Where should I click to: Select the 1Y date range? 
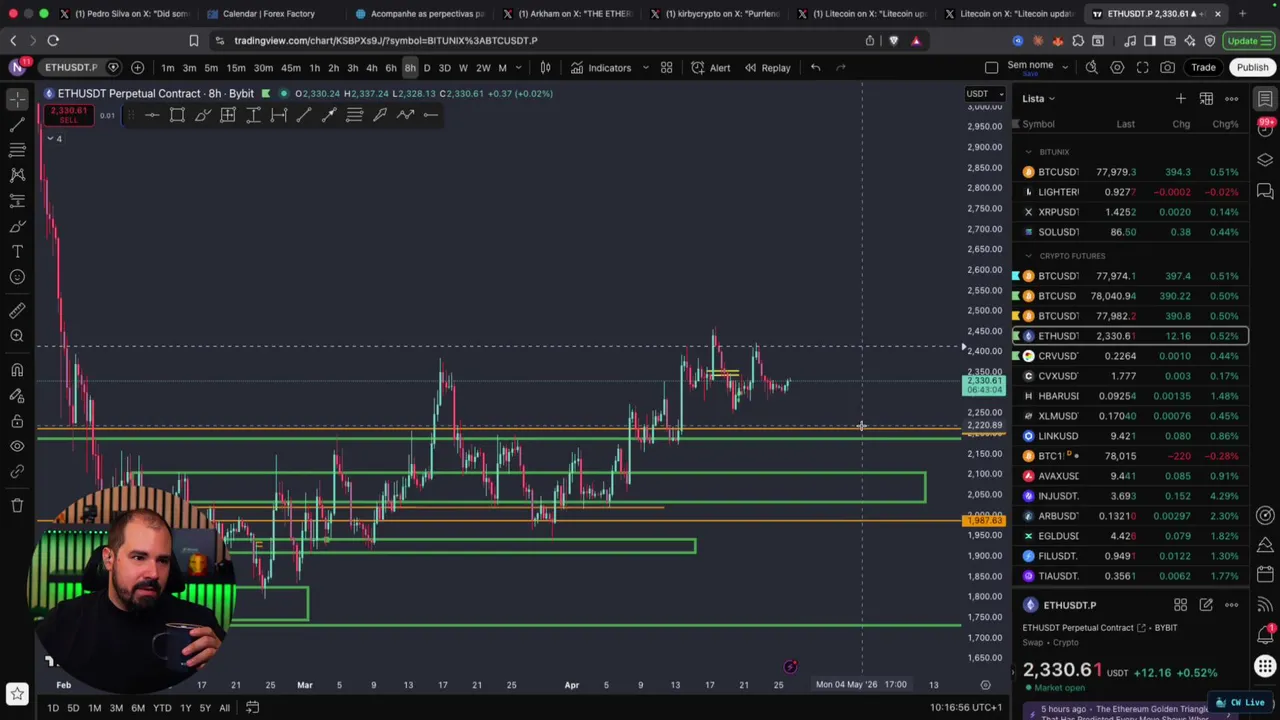185,708
